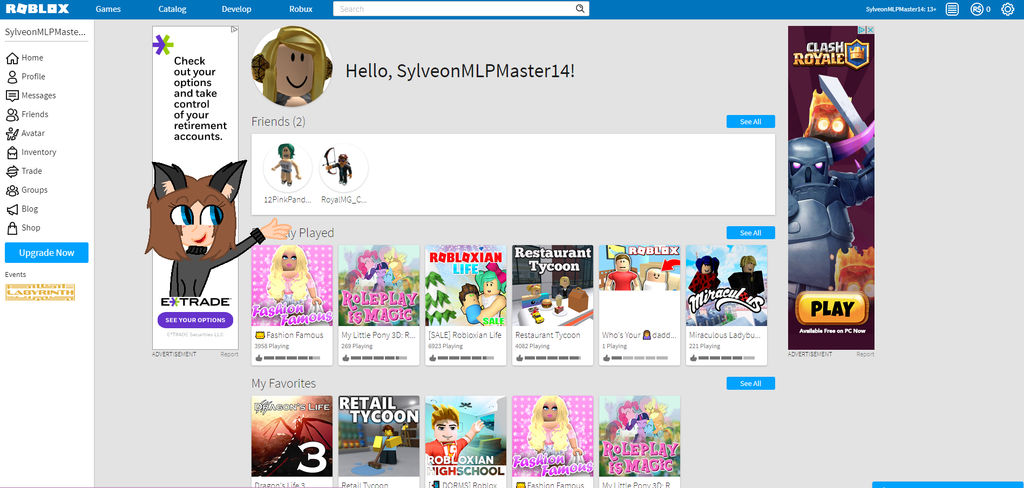Click See All for My Favorites

(x=750, y=383)
